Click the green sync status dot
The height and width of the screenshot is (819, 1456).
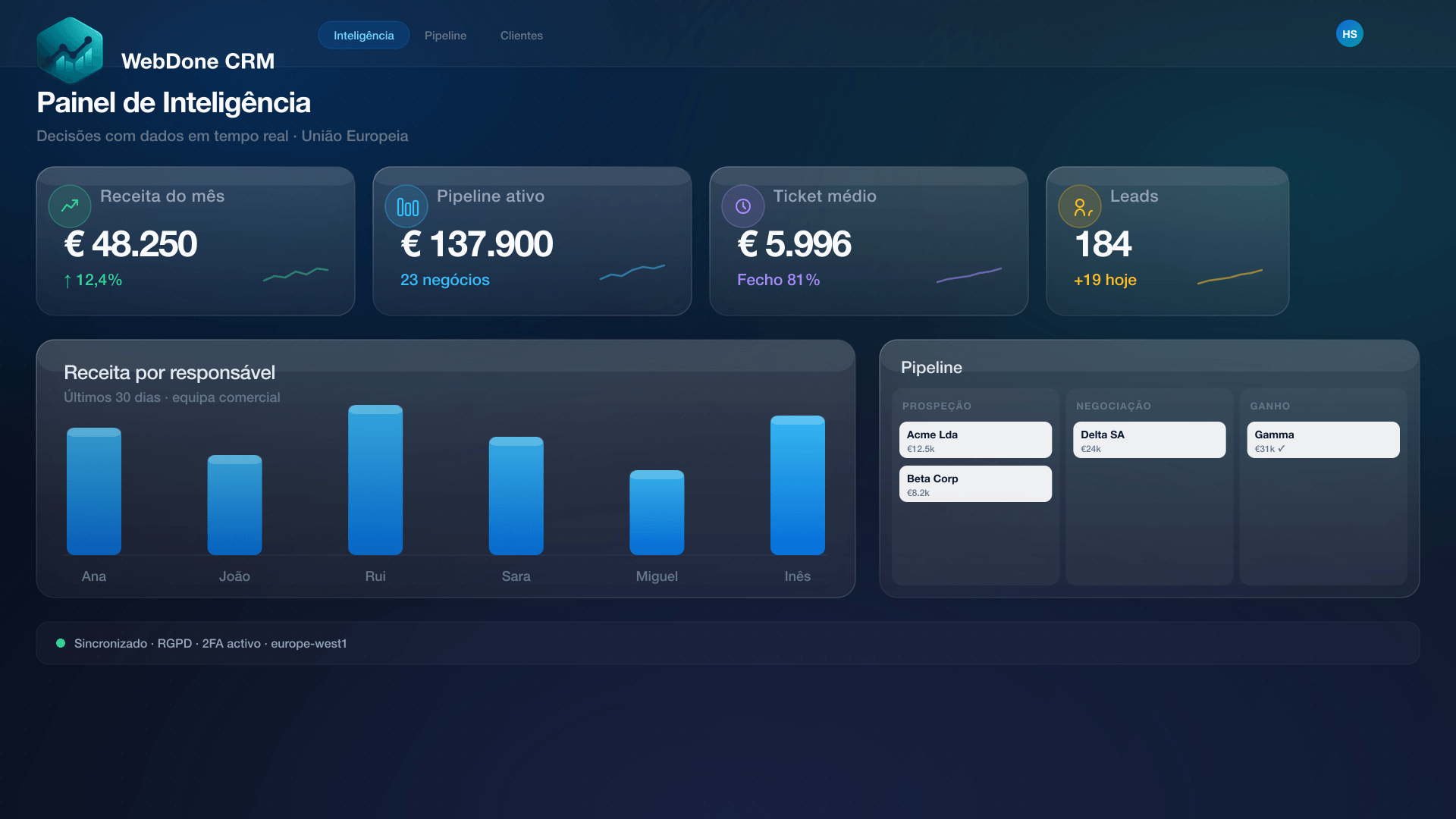coord(61,643)
